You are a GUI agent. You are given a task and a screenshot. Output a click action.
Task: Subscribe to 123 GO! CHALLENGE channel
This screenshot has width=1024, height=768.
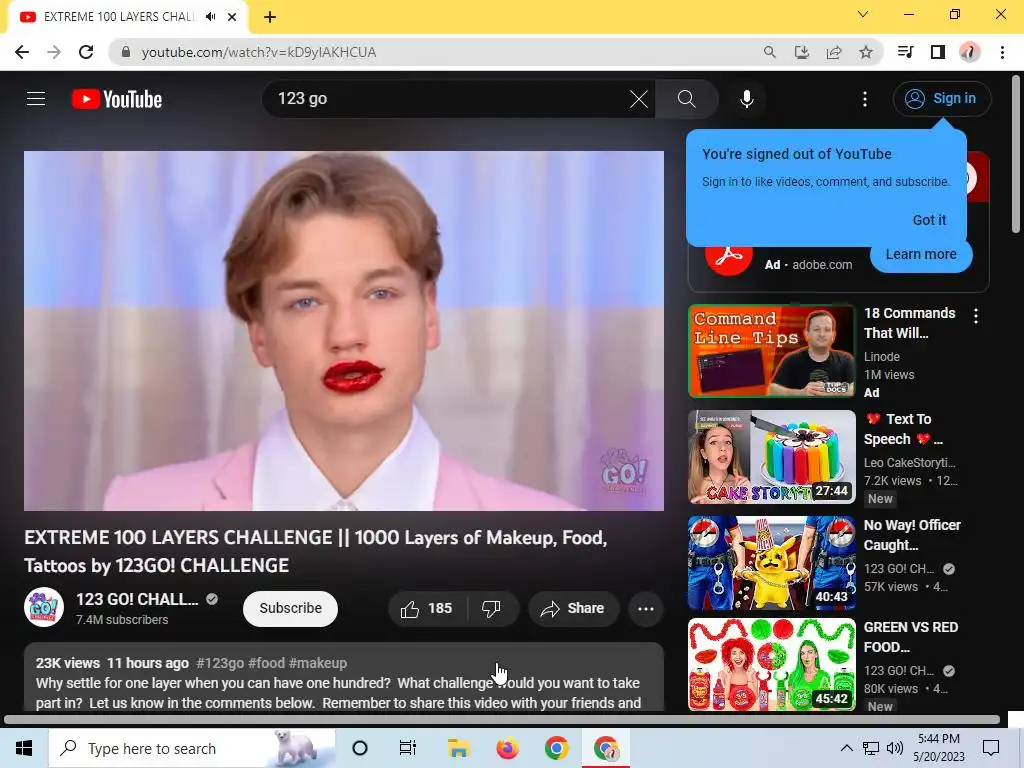290,609
